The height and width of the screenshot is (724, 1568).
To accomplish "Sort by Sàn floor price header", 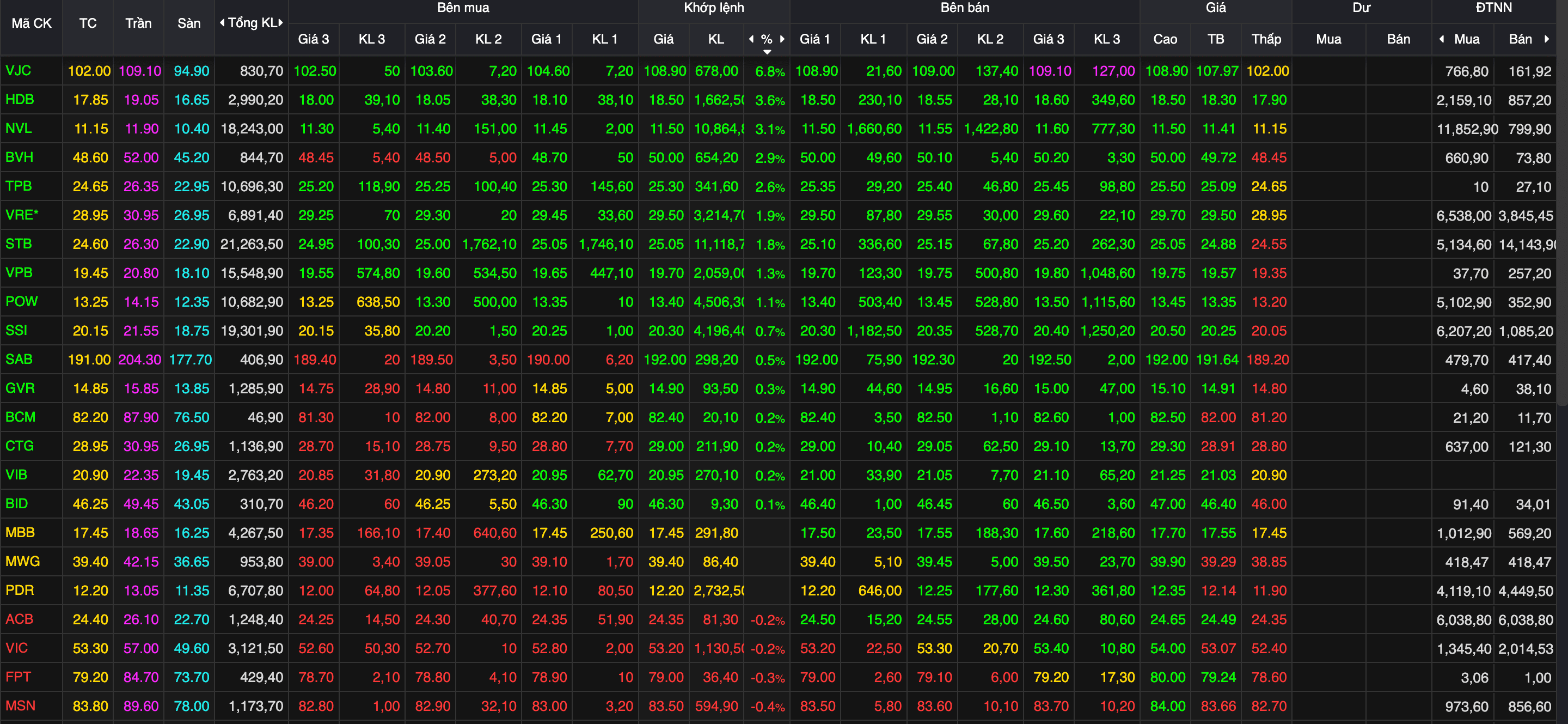I will click(189, 23).
